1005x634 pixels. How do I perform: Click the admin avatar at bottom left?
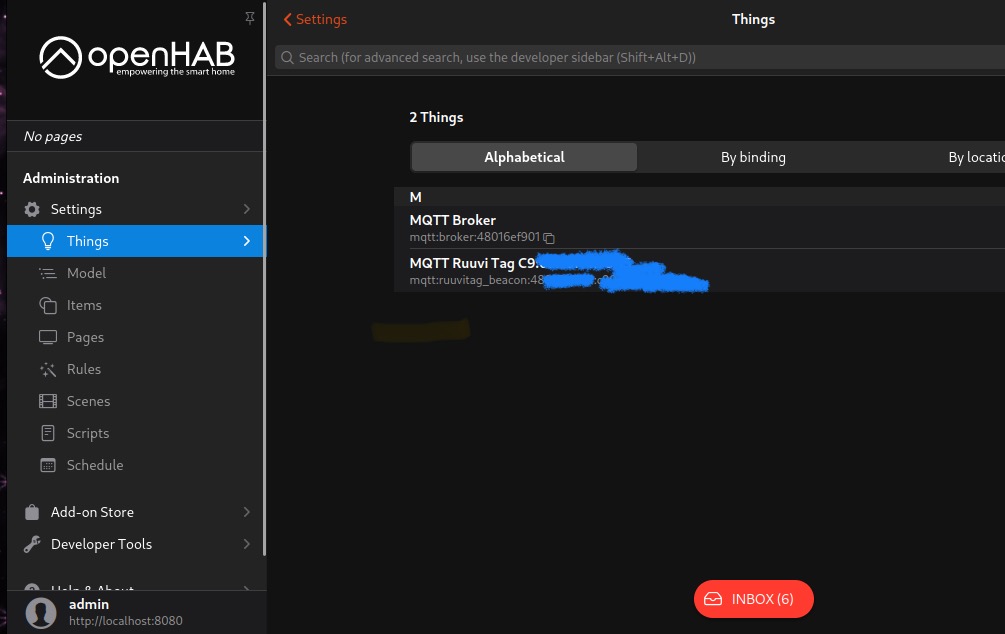click(41, 612)
